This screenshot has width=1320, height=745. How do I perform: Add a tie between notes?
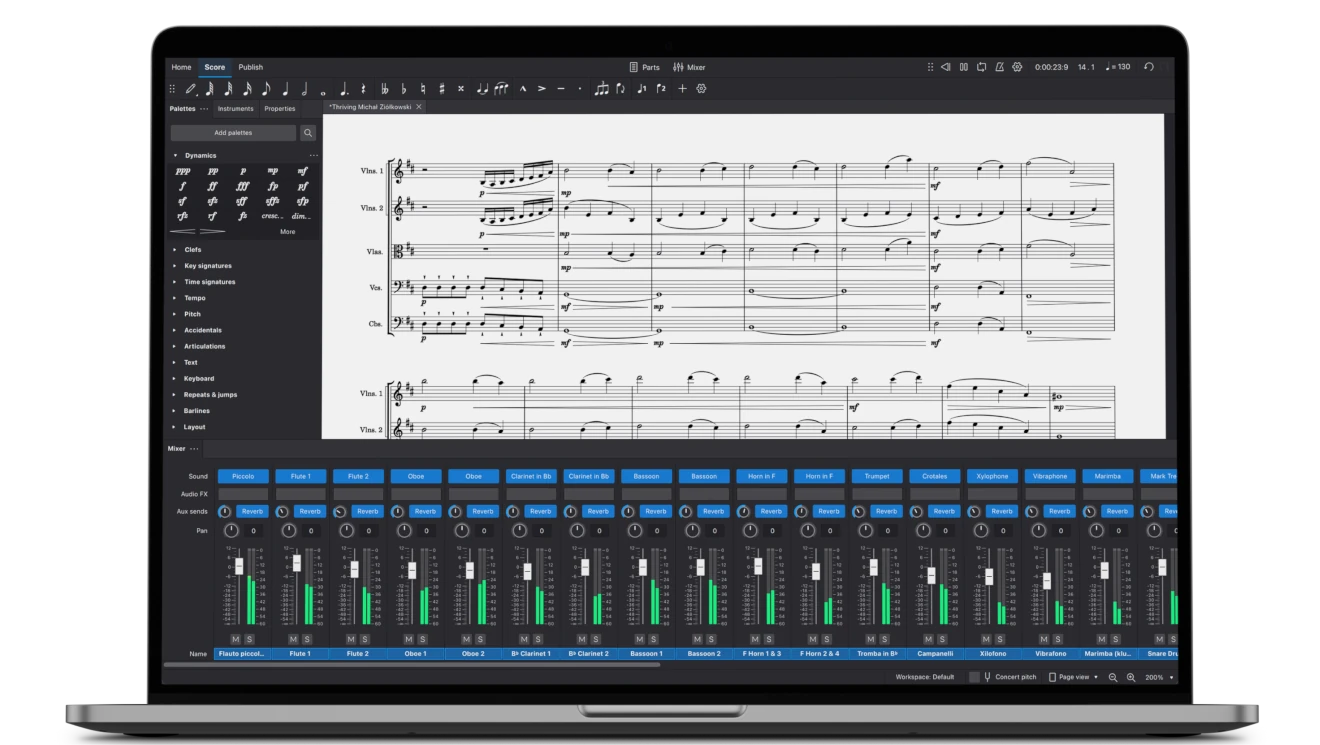pyautogui.click(x=482, y=88)
